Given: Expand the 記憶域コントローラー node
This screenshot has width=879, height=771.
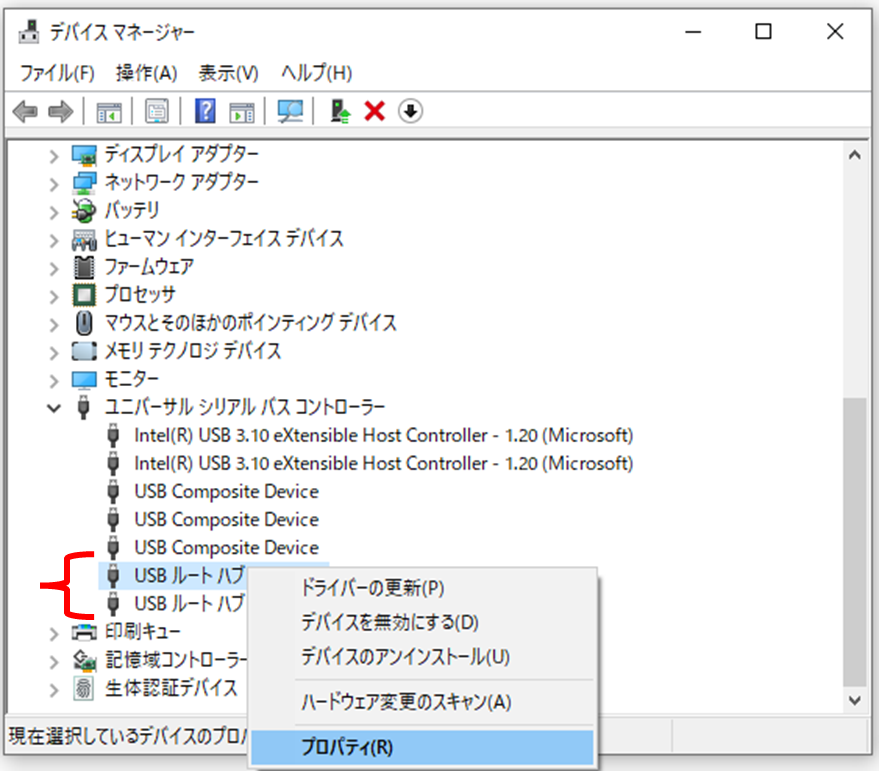Looking at the screenshot, I should coord(54,662).
